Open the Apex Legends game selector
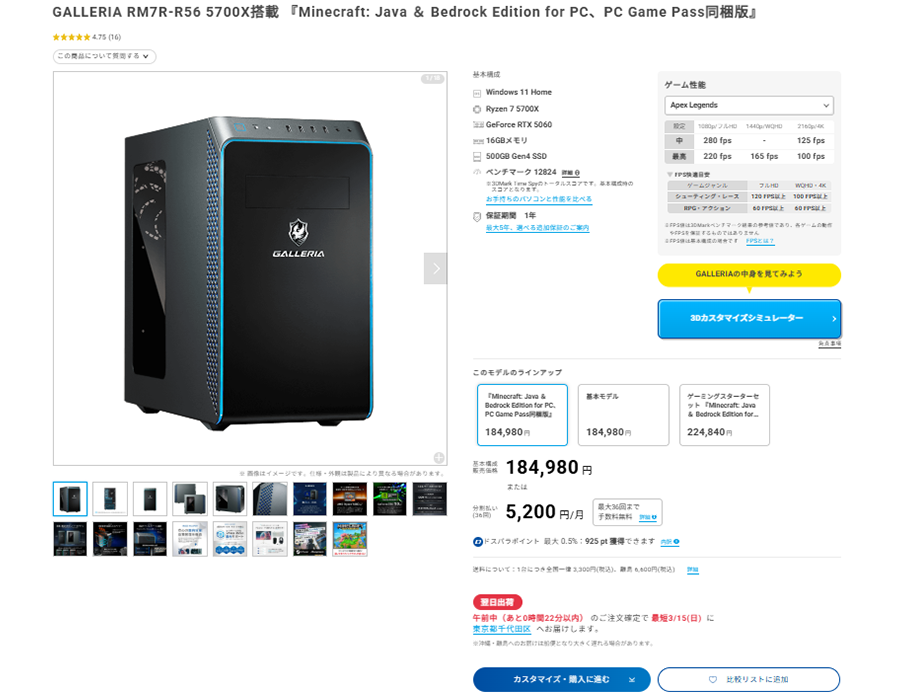 tap(748, 105)
